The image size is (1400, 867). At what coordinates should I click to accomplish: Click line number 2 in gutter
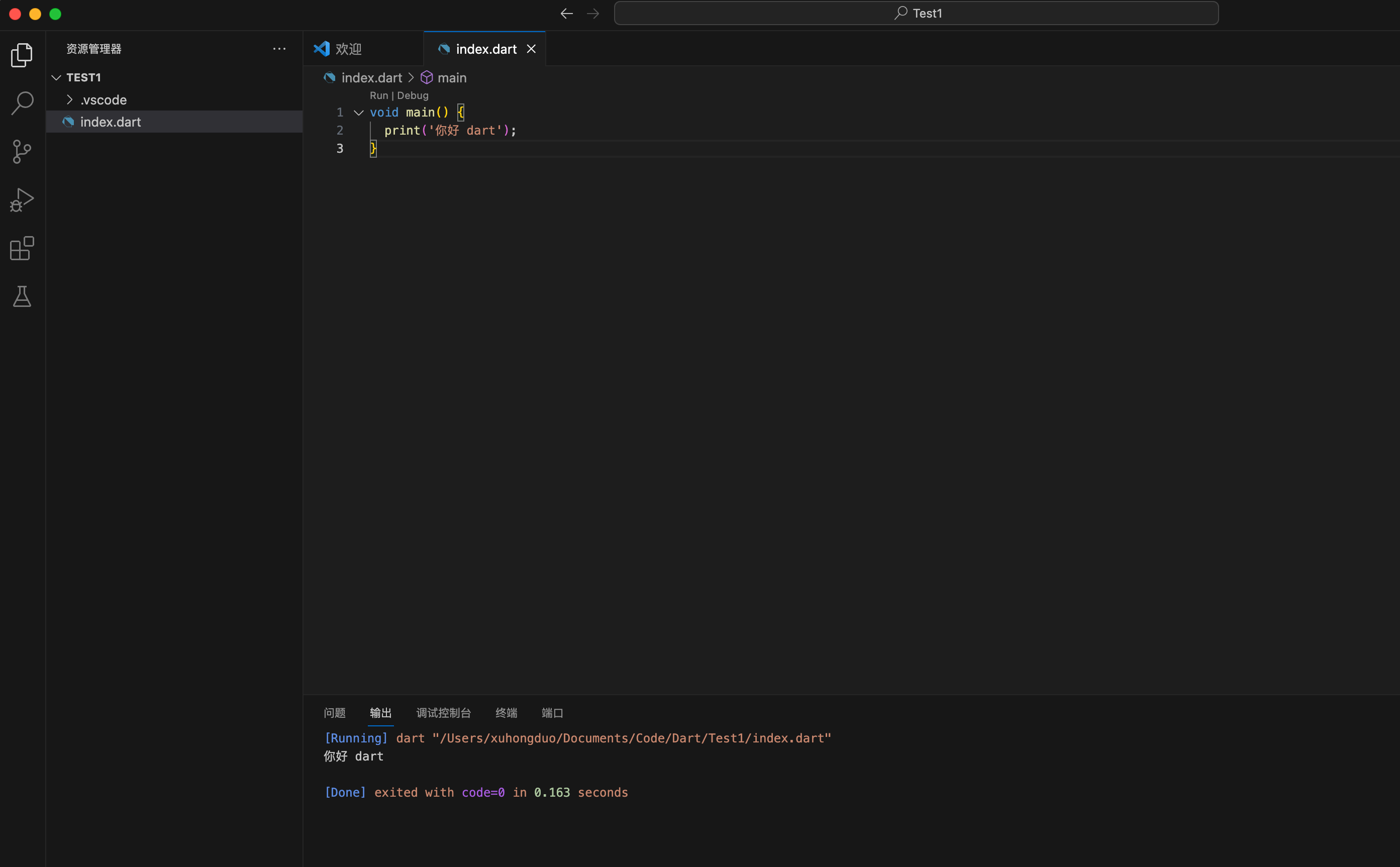tap(340, 130)
